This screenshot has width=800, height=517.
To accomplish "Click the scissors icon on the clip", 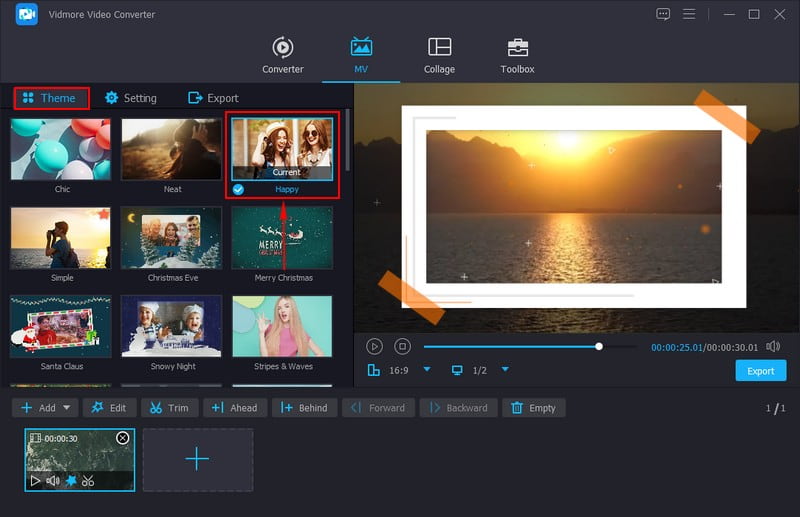I will tap(88, 481).
